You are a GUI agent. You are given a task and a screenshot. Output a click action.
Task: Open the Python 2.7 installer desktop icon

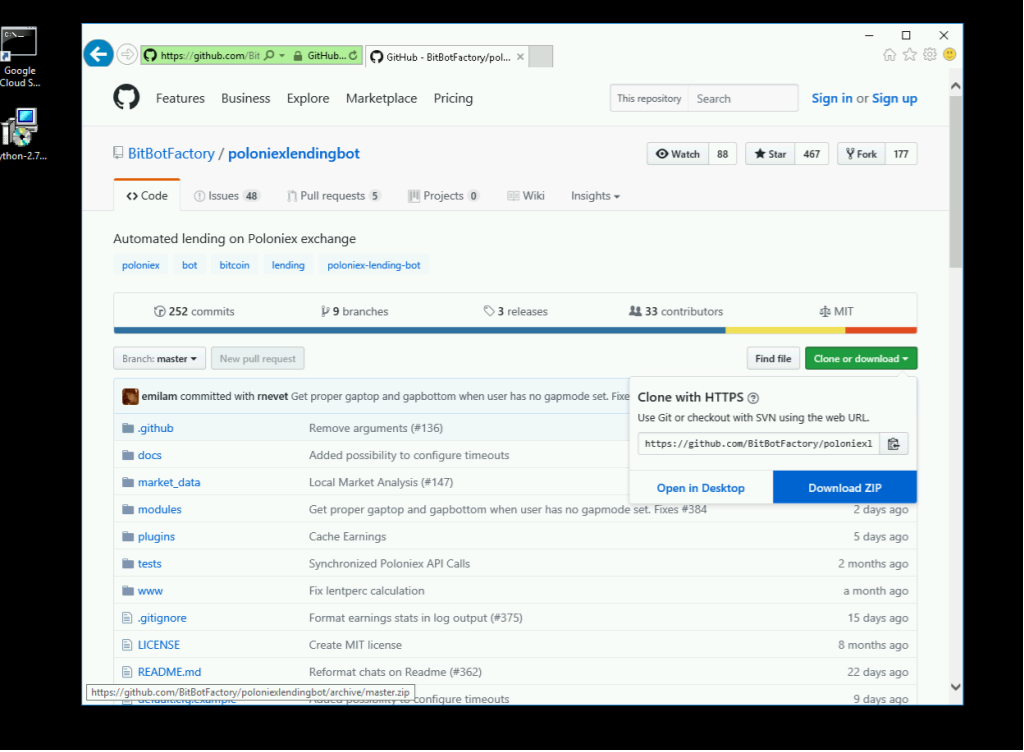(21, 134)
